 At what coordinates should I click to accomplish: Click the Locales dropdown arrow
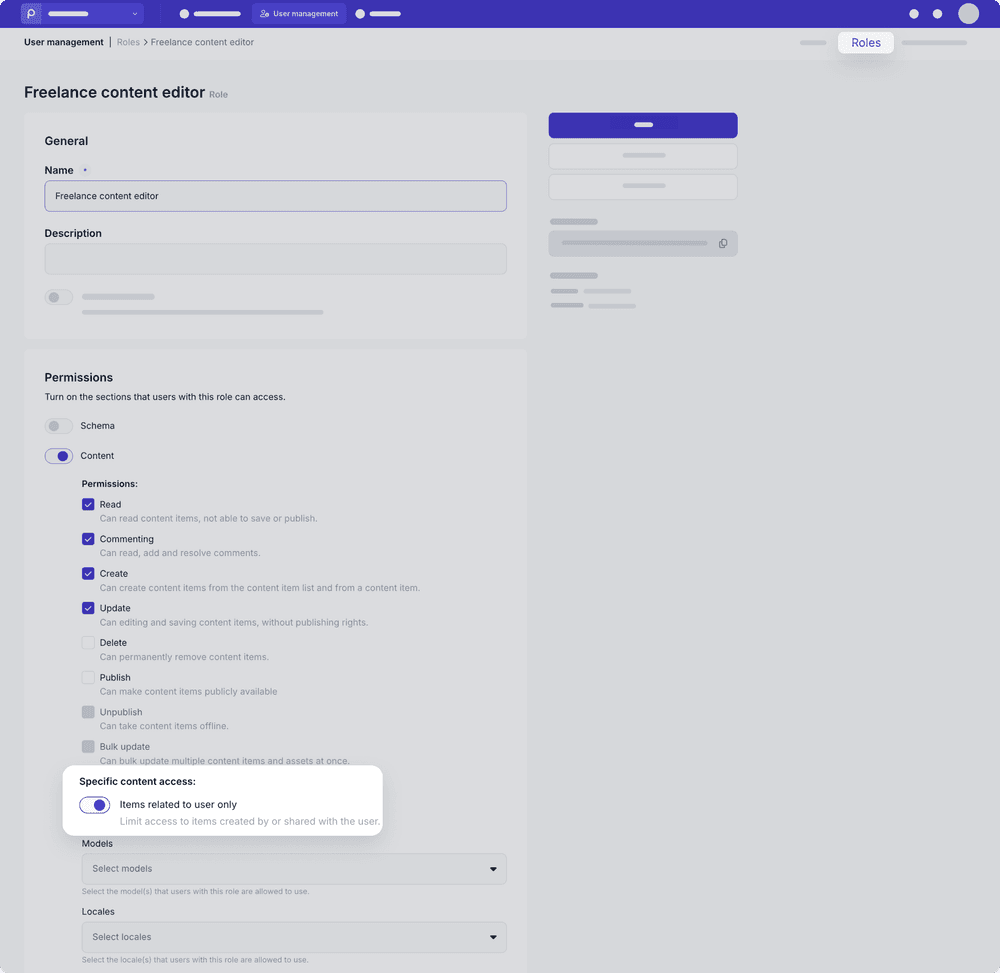pos(493,937)
